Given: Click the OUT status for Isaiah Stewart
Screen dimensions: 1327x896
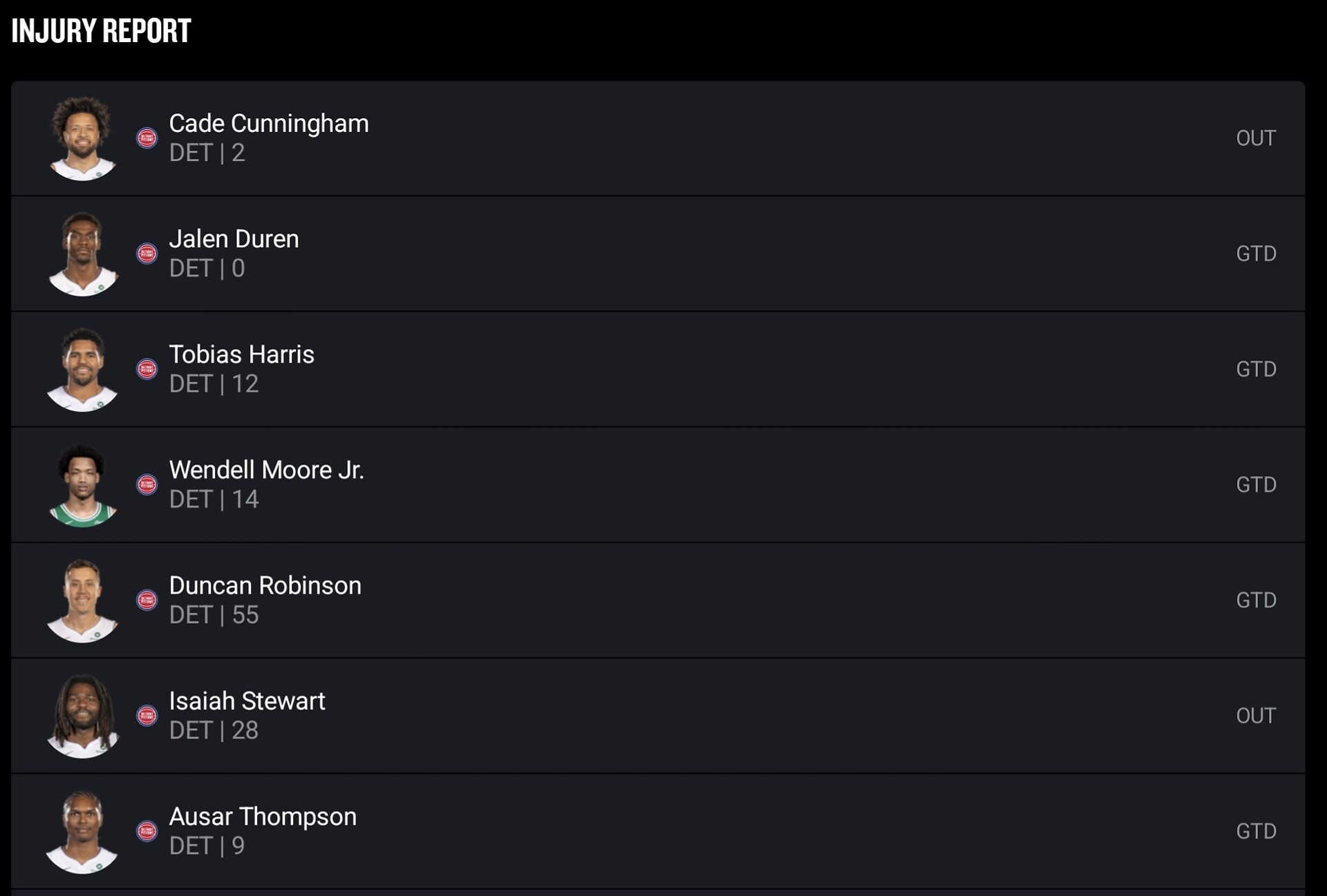Looking at the screenshot, I should 1255,715.
